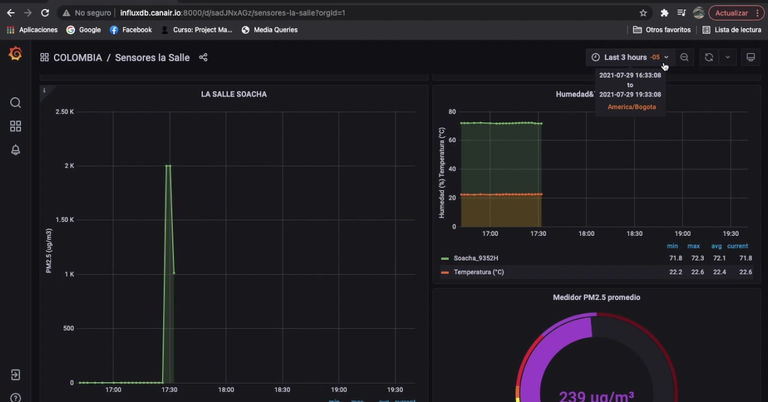768x402 pixels.
Task: Open Alerting bell in sidebar
Action: point(15,150)
